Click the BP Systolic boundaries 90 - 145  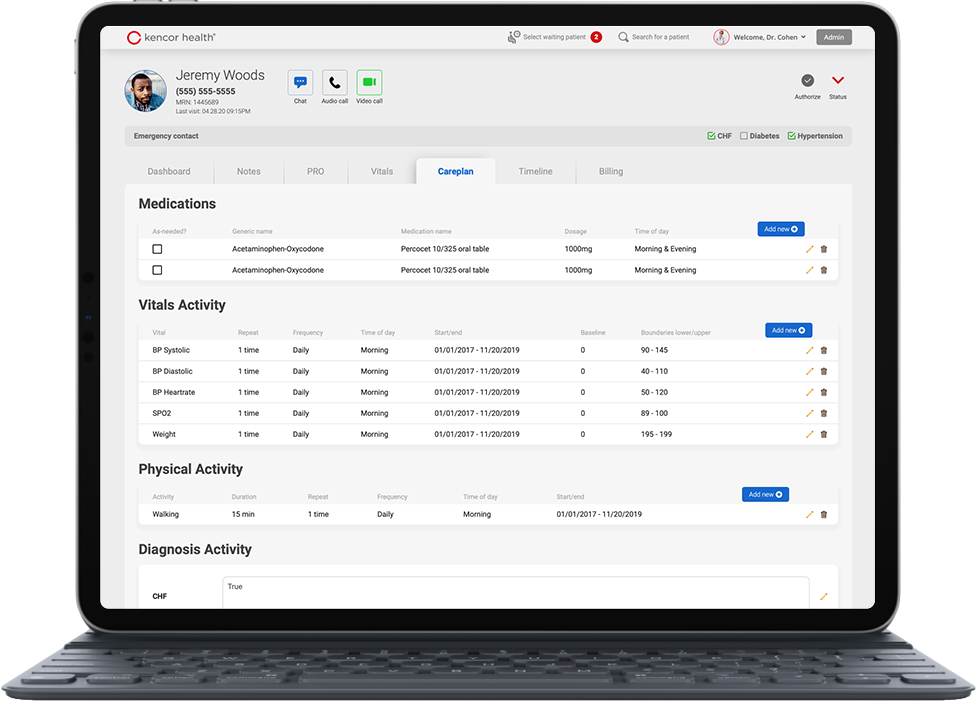[x=654, y=350]
